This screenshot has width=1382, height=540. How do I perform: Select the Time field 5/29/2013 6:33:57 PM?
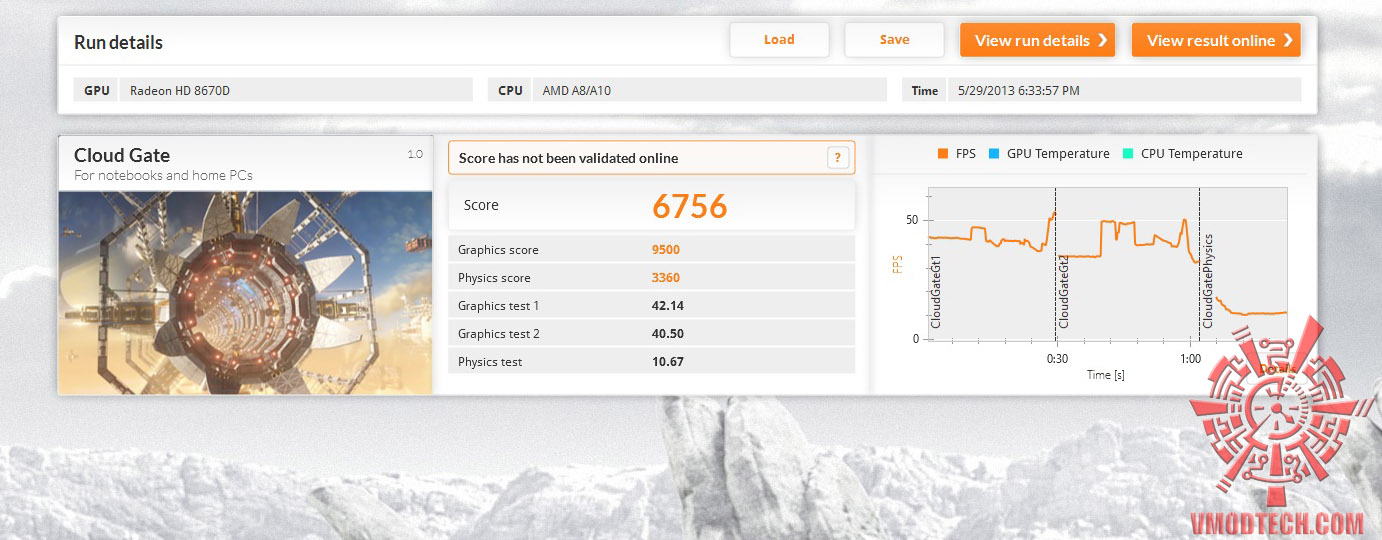point(1123,90)
